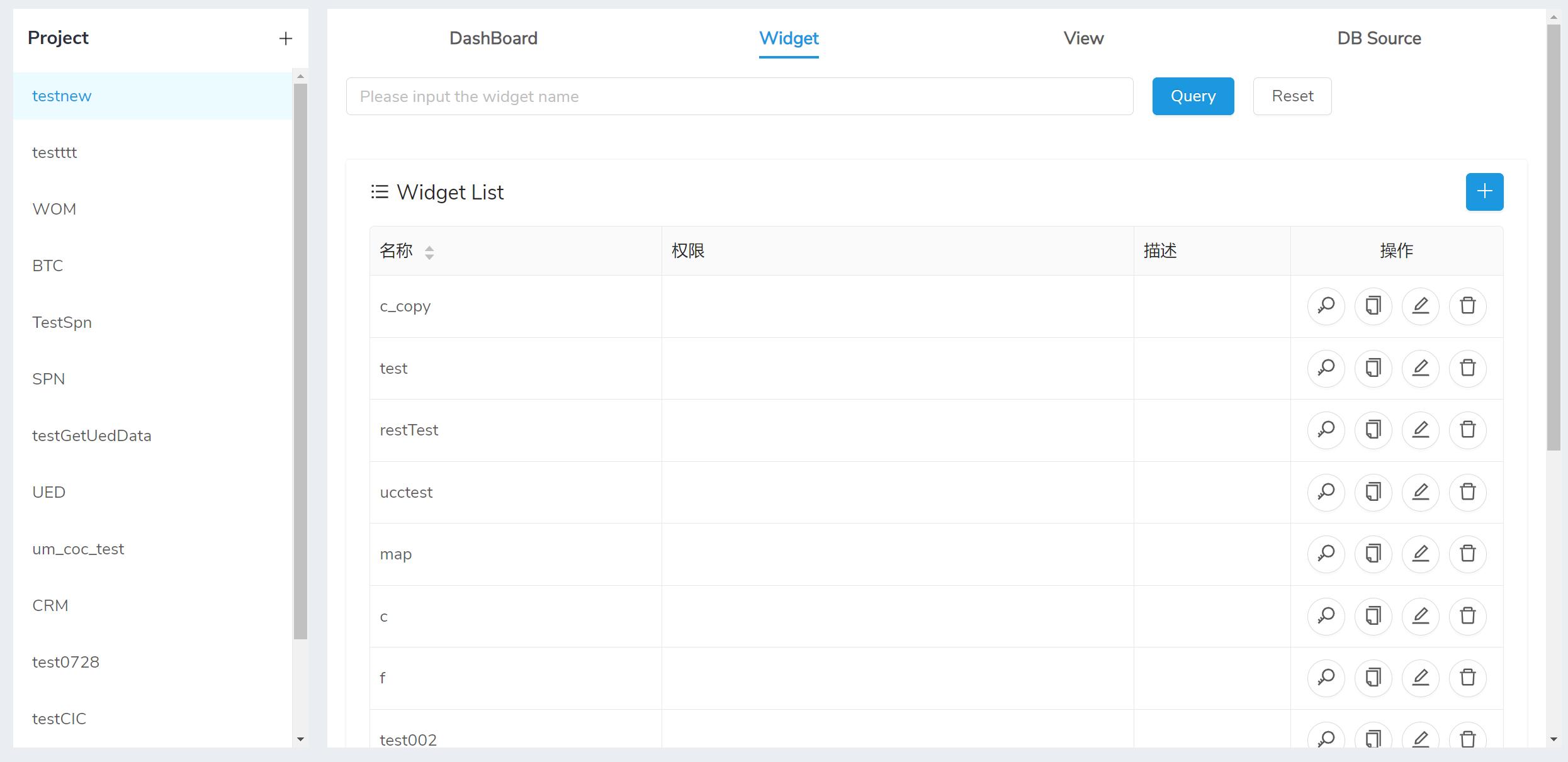
Task: Open the SPN project
Action: pos(152,379)
